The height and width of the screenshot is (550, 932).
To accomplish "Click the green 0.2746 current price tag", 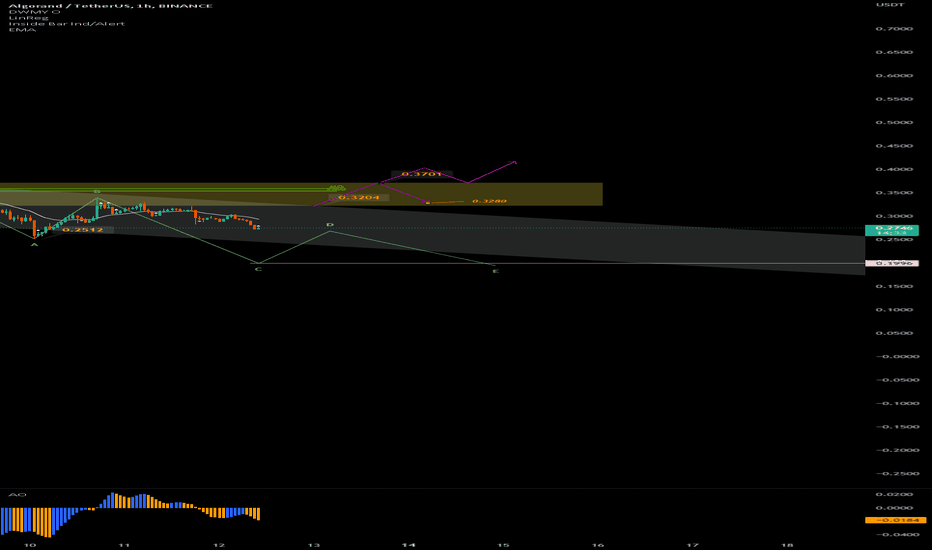I will (892, 230).
